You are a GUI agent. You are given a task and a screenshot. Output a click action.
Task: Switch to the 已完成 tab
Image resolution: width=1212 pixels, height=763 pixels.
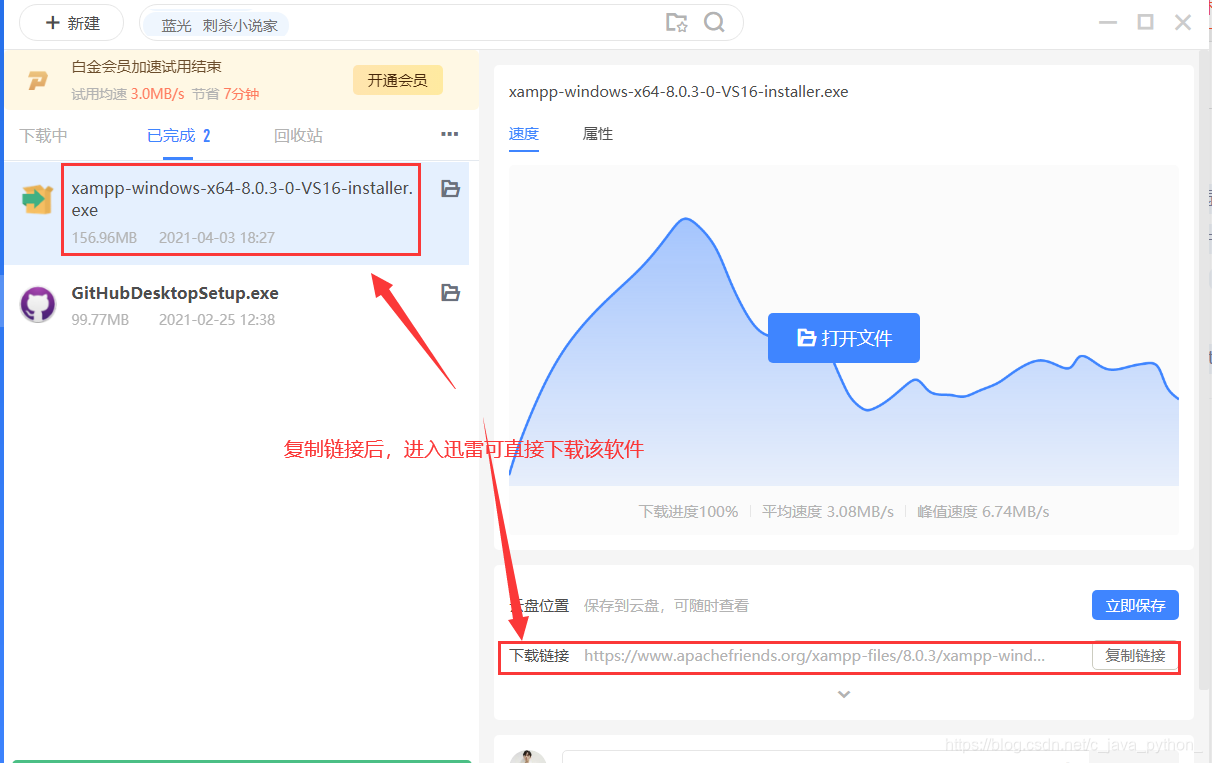click(178, 136)
